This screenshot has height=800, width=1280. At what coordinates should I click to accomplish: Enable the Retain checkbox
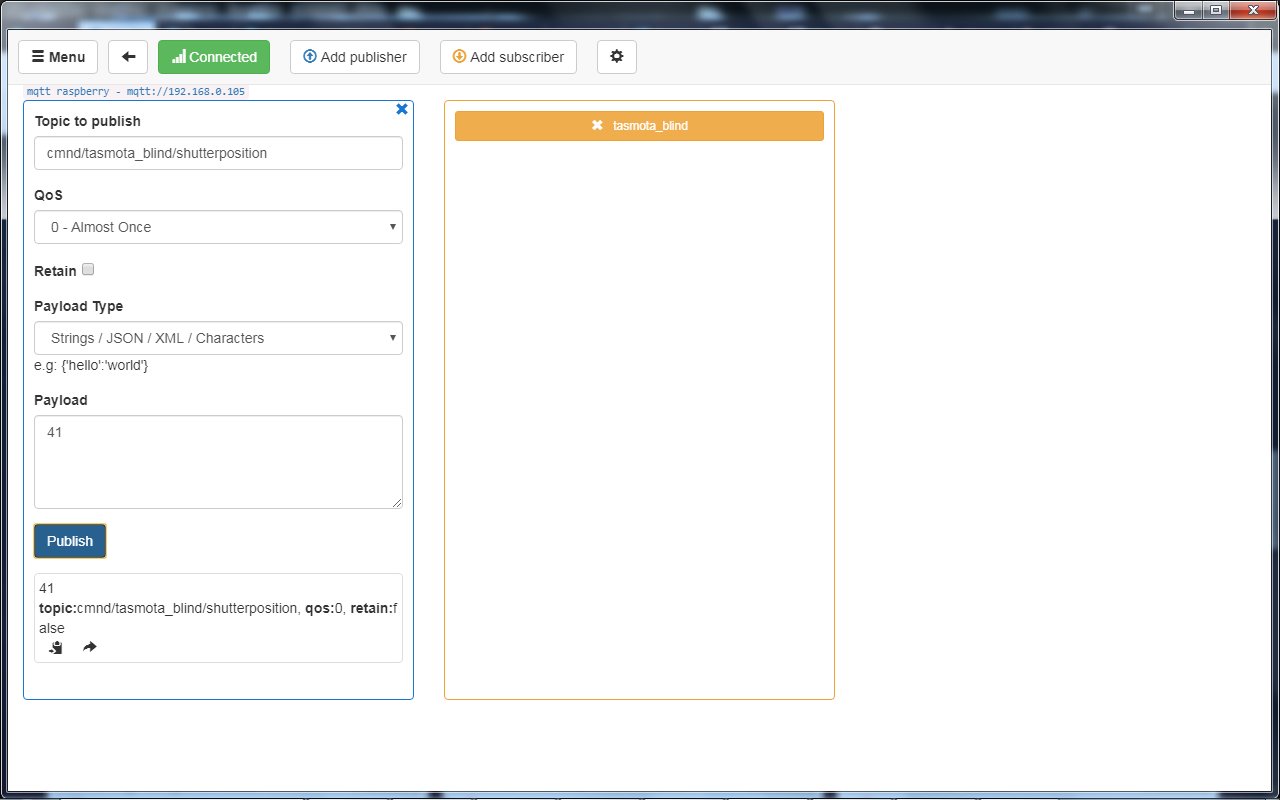pyautogui.click(x=88, y=270)
